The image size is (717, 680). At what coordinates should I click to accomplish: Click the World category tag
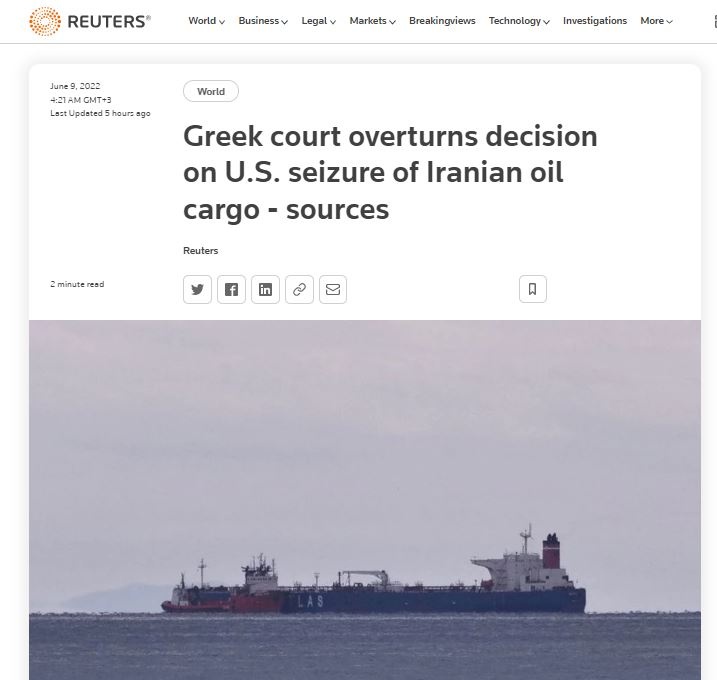pos(211,91)
